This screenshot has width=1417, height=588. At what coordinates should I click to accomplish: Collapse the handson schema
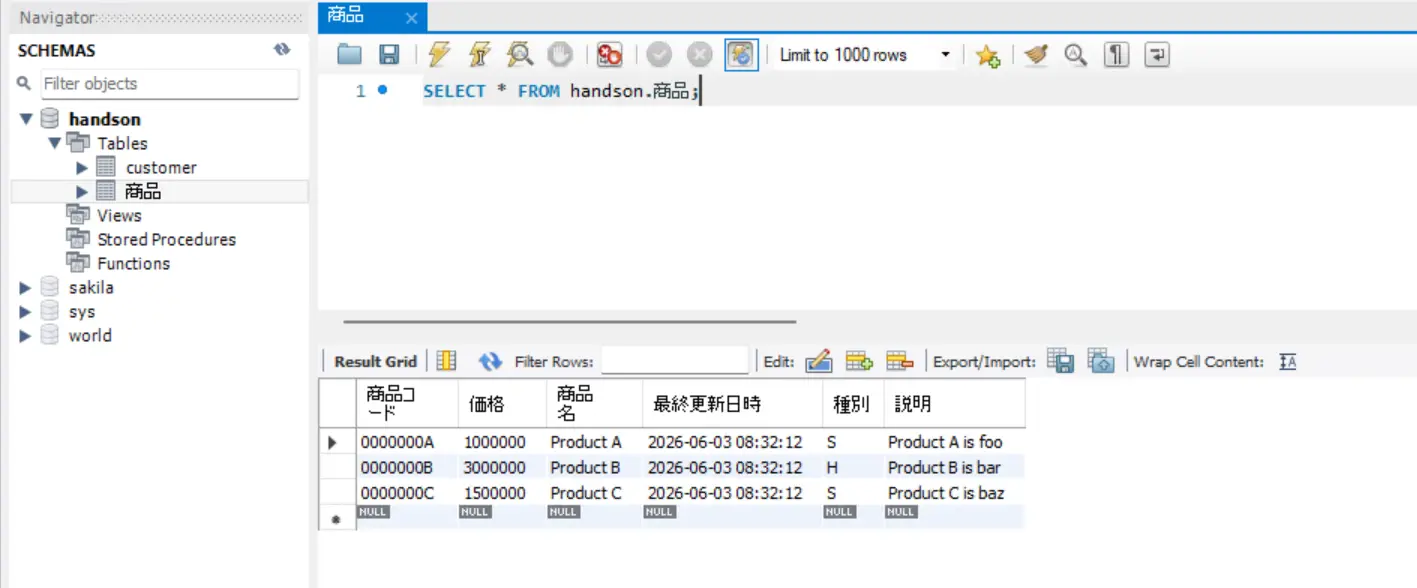click(26, 119)
